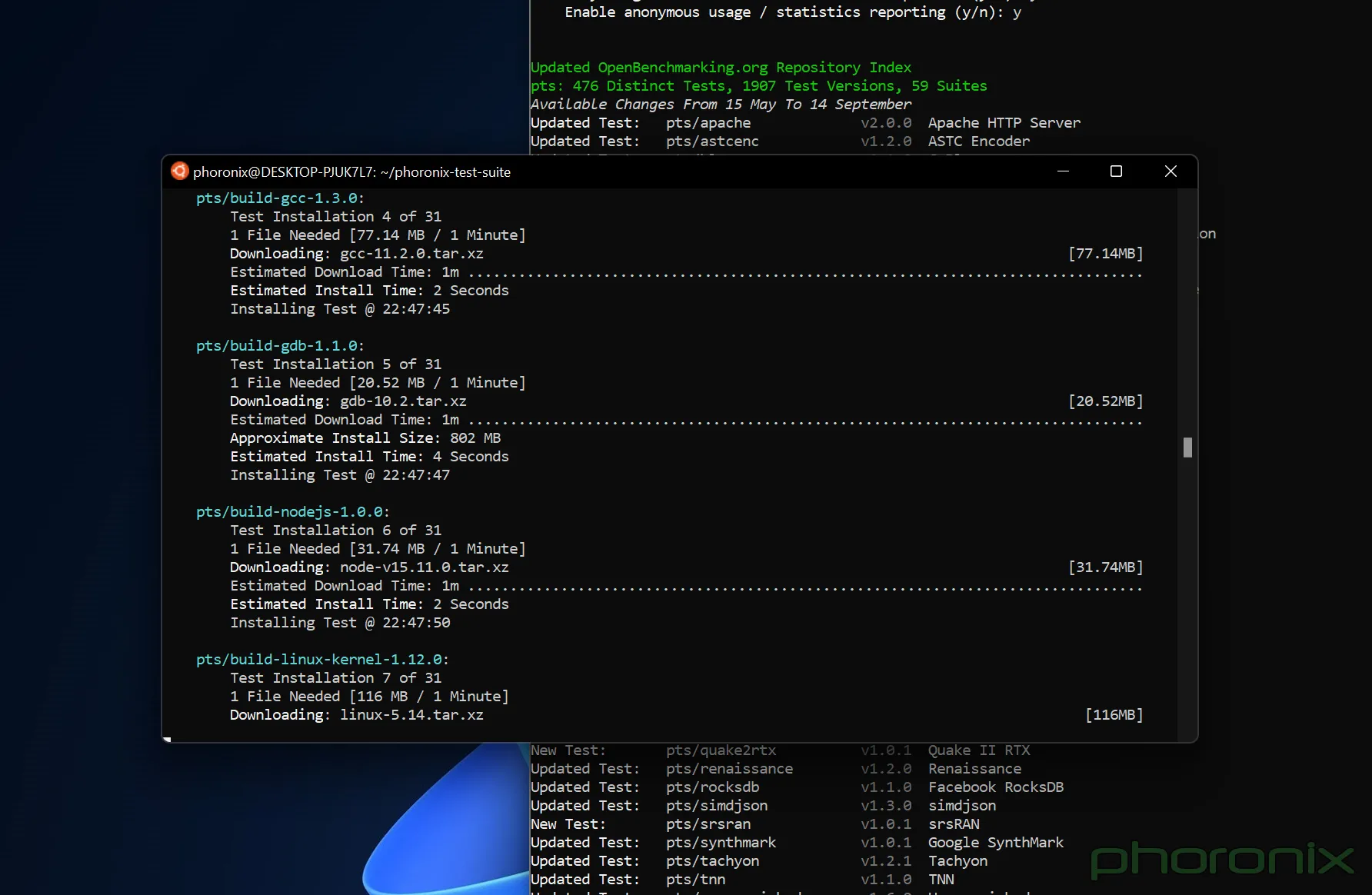1372x895 pixels.
Task: Maximize the phoronix-test-suite terminal window
Action: coord(1116,171)
